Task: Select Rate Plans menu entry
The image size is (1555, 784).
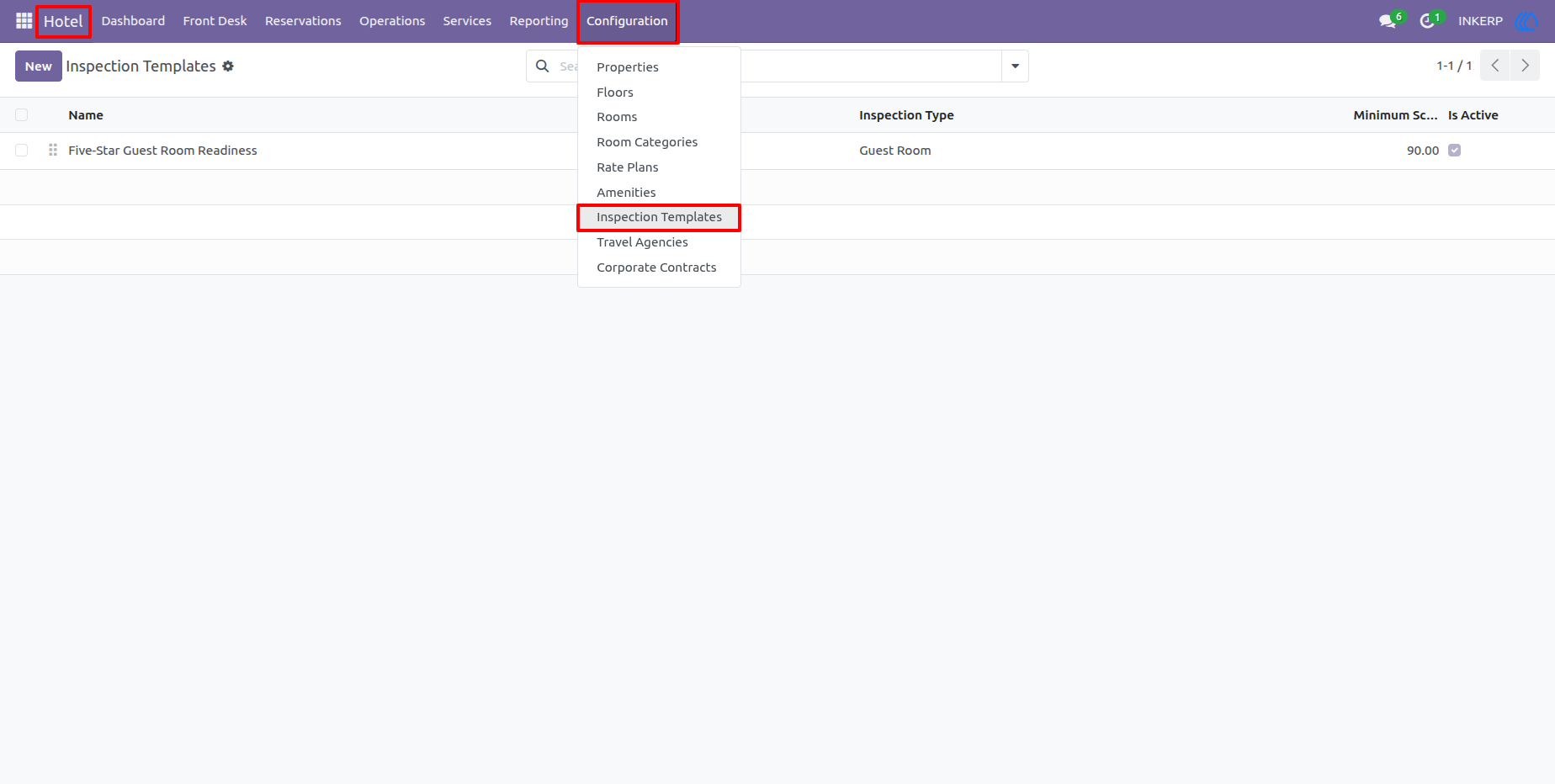Action: 659,167
